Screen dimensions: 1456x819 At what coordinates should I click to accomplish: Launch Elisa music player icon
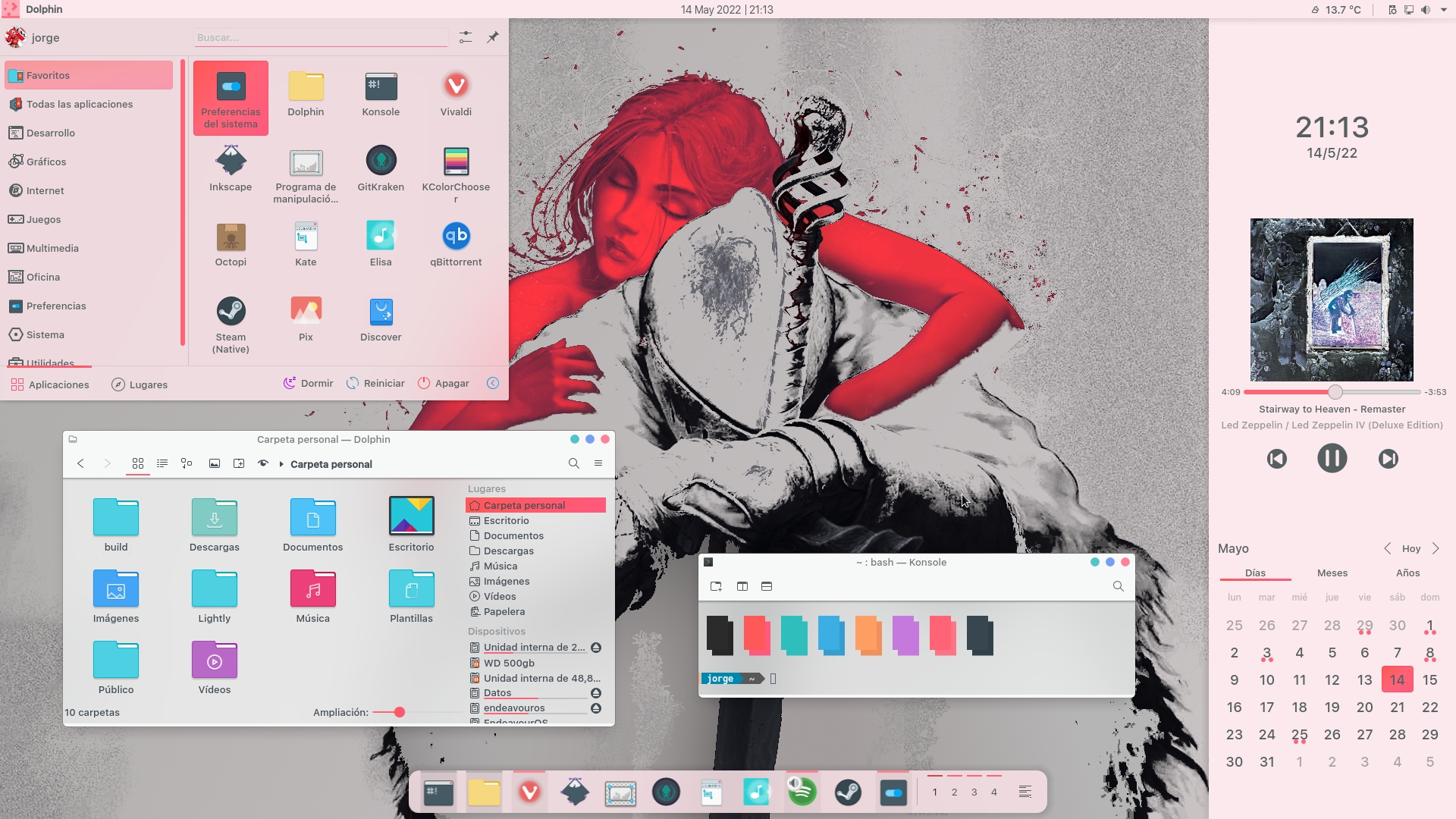click(381, 245)
